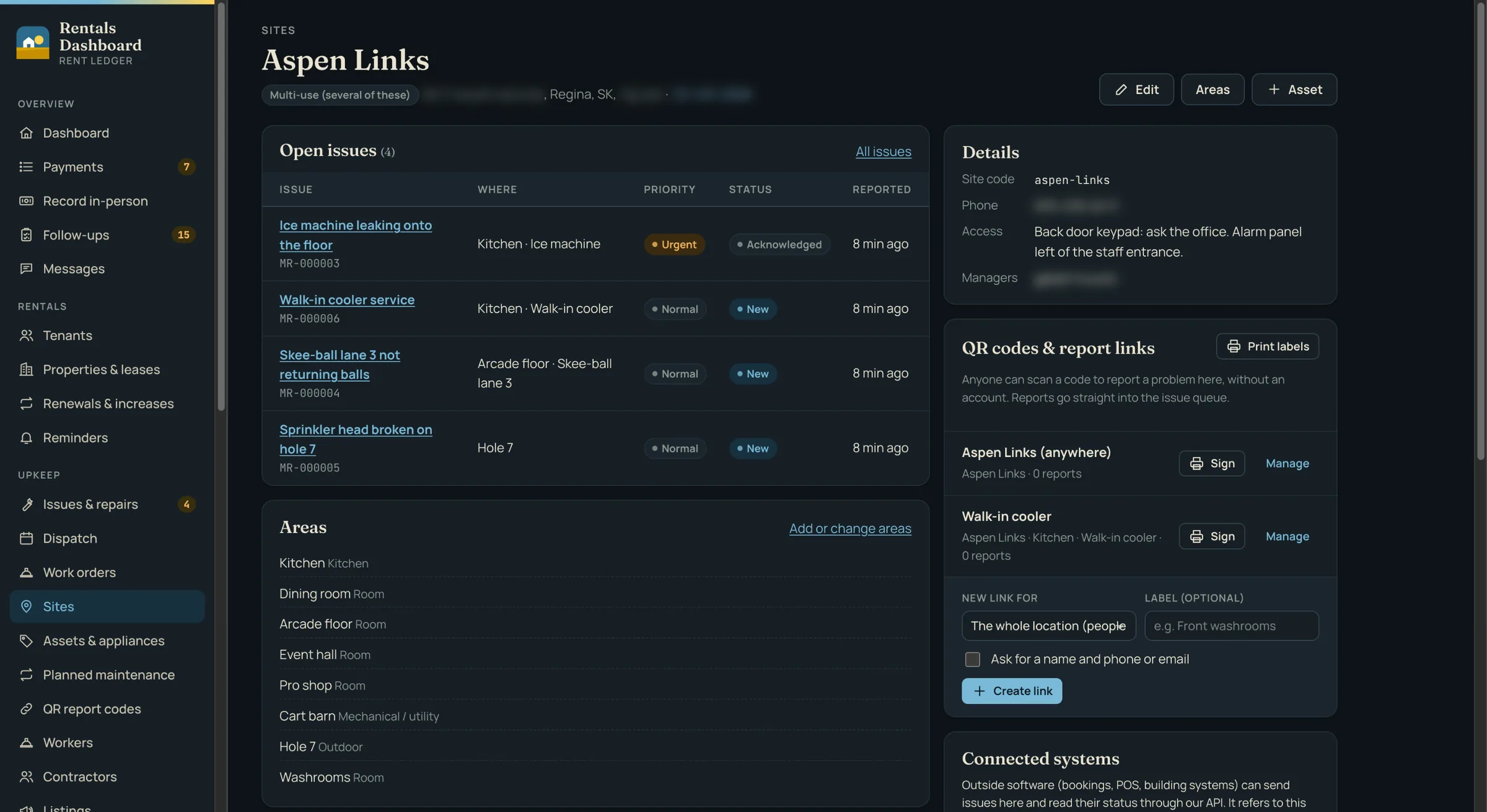This screenshot has width=1487, height=812.
Task: Click the Reminders bell icon
Action: [x=26, y=437]
